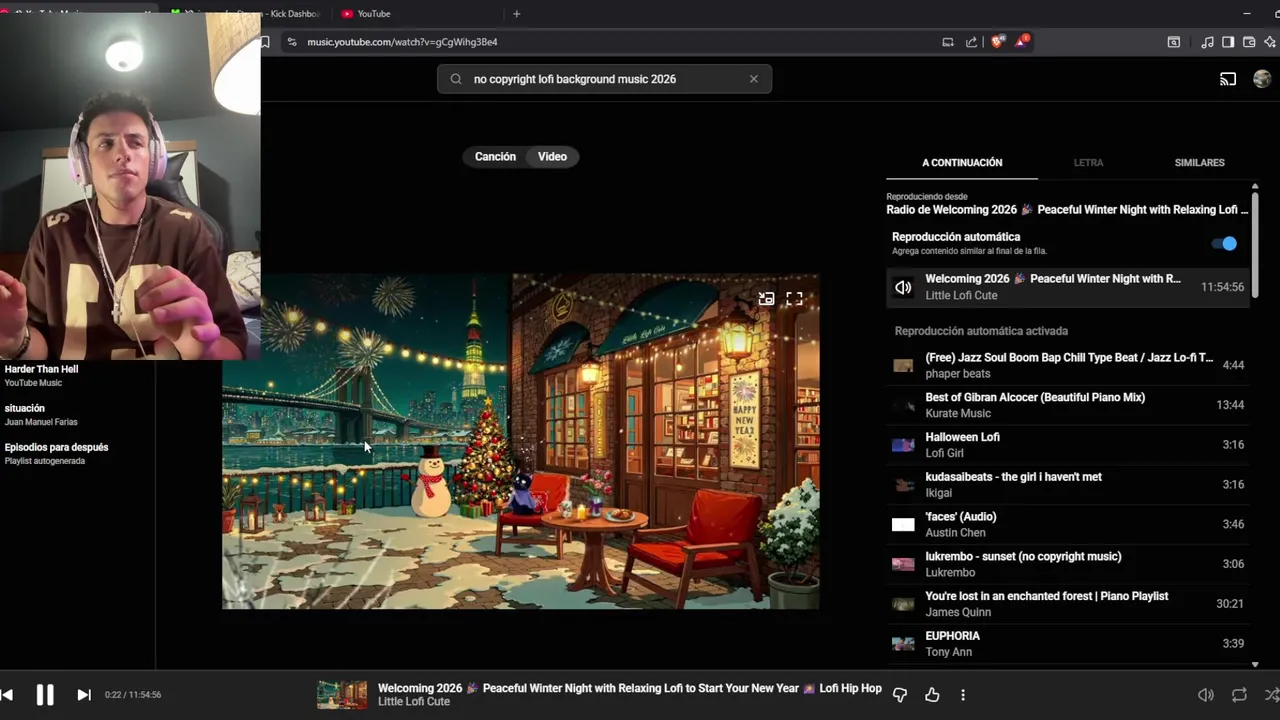1280x720 pixels.
Task: Open the browser media control music-note icon
Action: pyautogui.click(x=1207, y=42)
